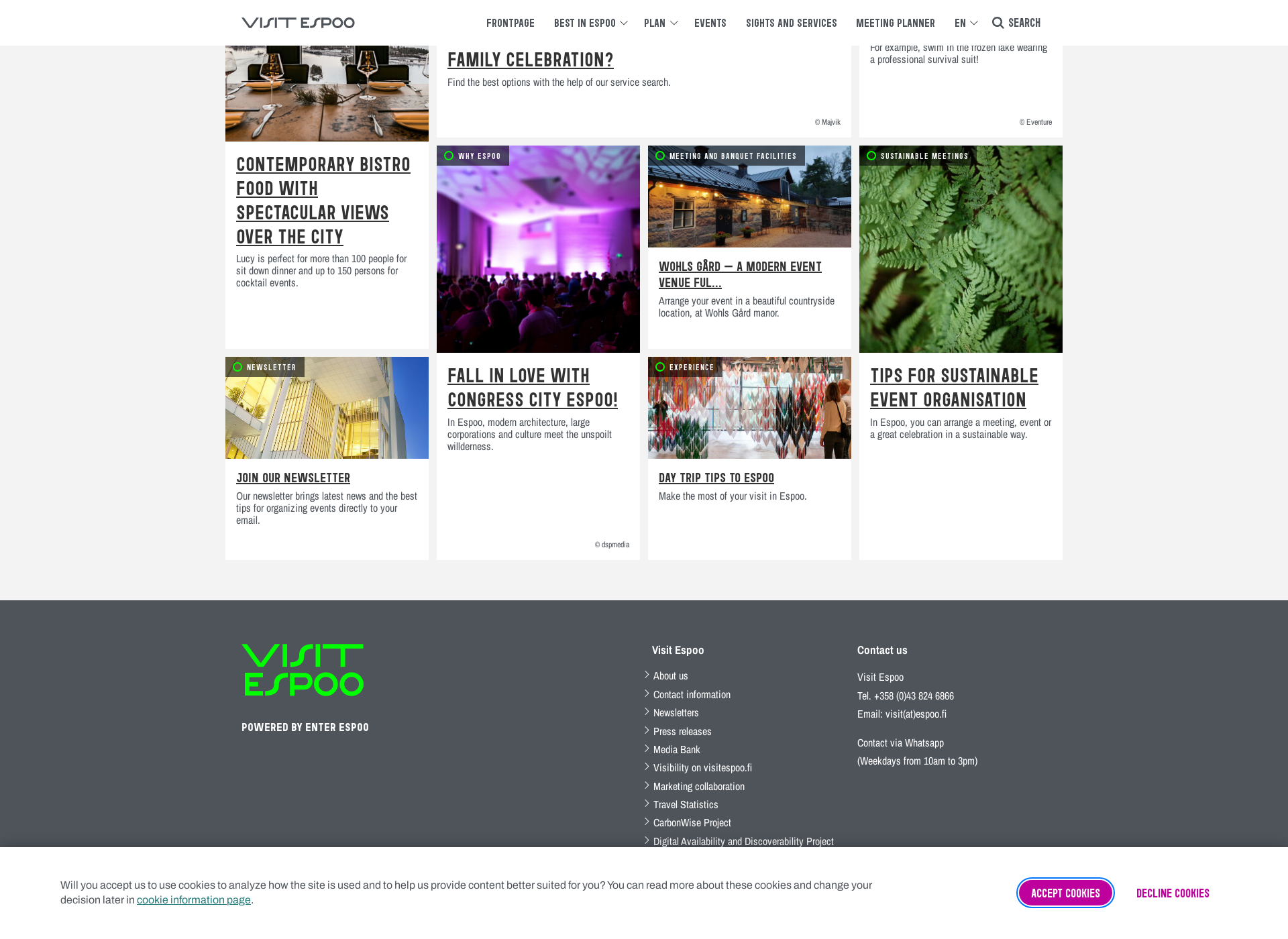Click the Search icon in navigation
Viewport: 1288px width, 939px height.
tap(997, 22)
